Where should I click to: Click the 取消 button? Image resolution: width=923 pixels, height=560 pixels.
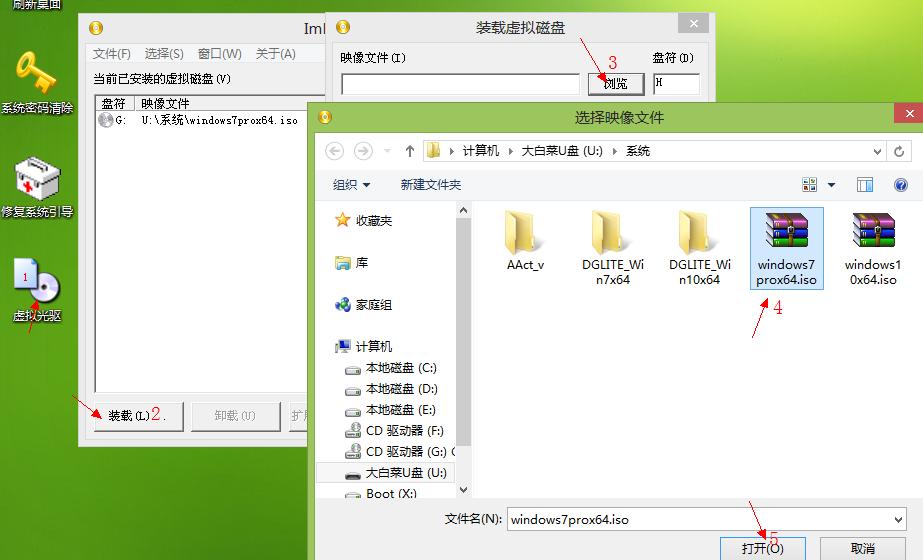coord(862,548)
